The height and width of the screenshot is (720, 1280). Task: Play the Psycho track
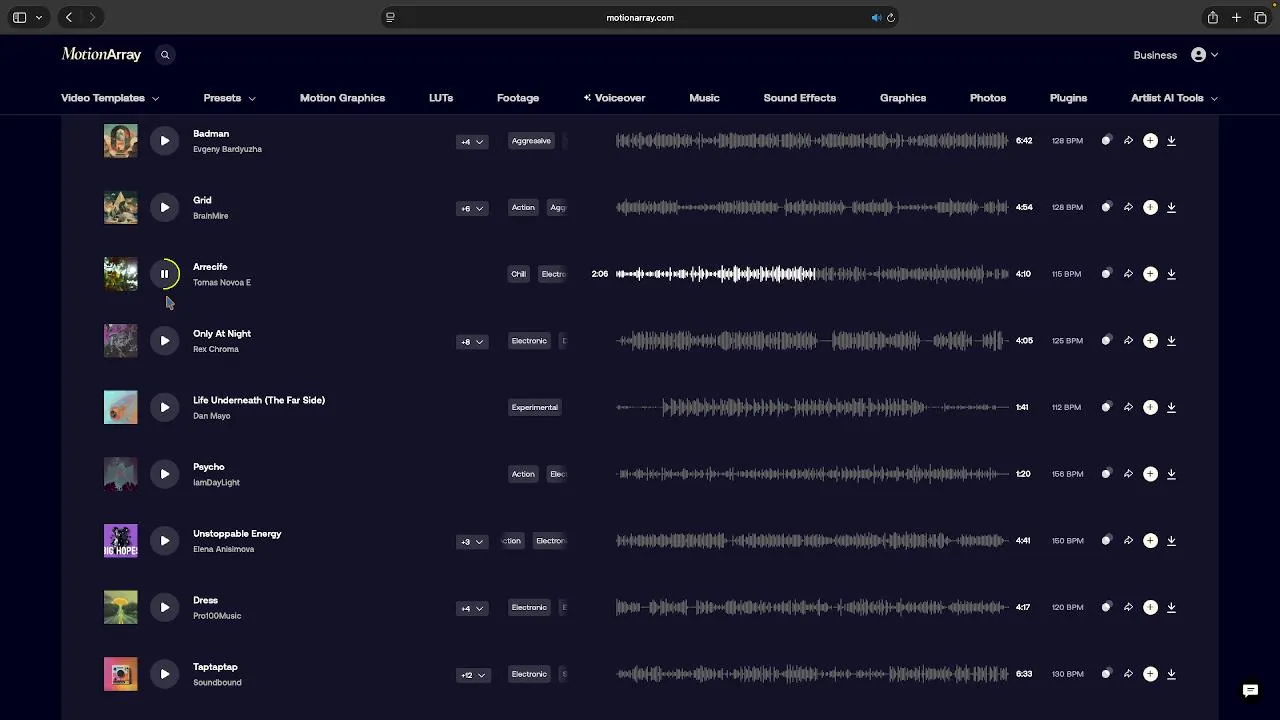click(x=165, y=474)
